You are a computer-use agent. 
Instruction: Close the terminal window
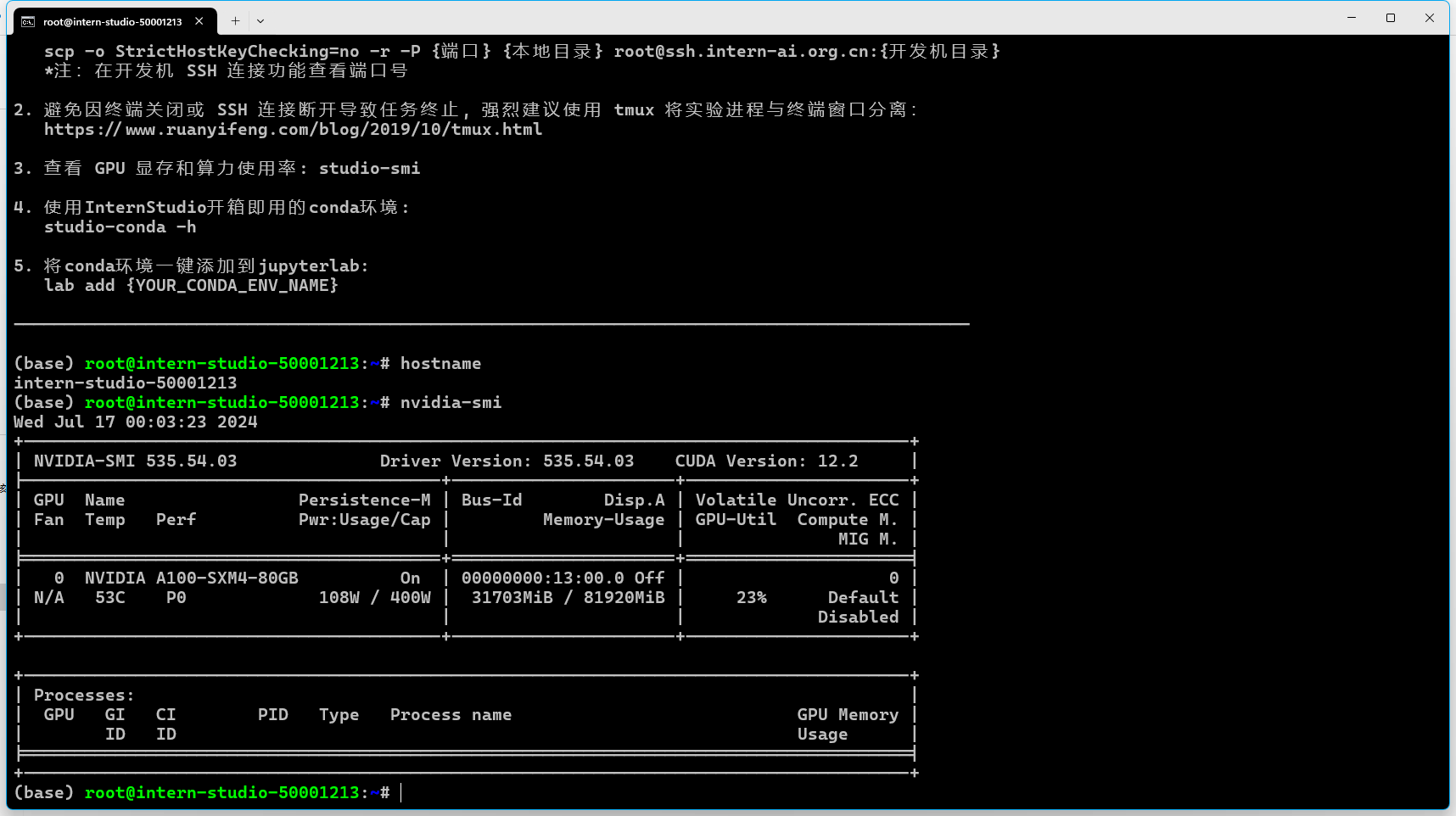coord(1430,18)
